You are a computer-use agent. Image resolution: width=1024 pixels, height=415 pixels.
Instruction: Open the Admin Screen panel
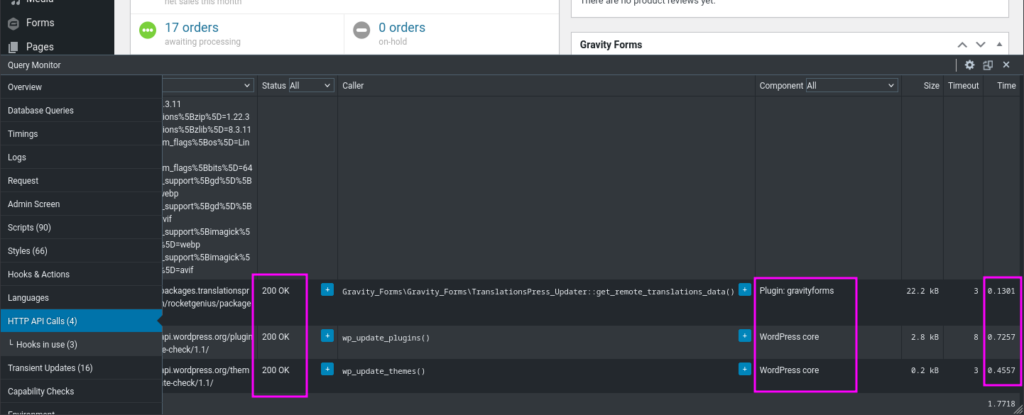(x=81, y=205)
